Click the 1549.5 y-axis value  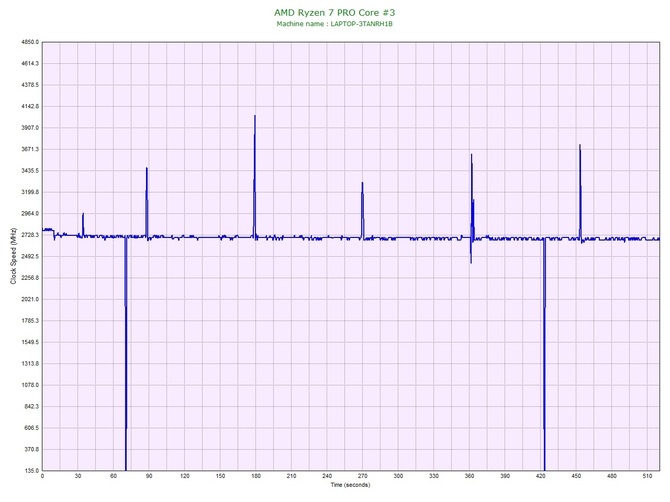point(30,342)
